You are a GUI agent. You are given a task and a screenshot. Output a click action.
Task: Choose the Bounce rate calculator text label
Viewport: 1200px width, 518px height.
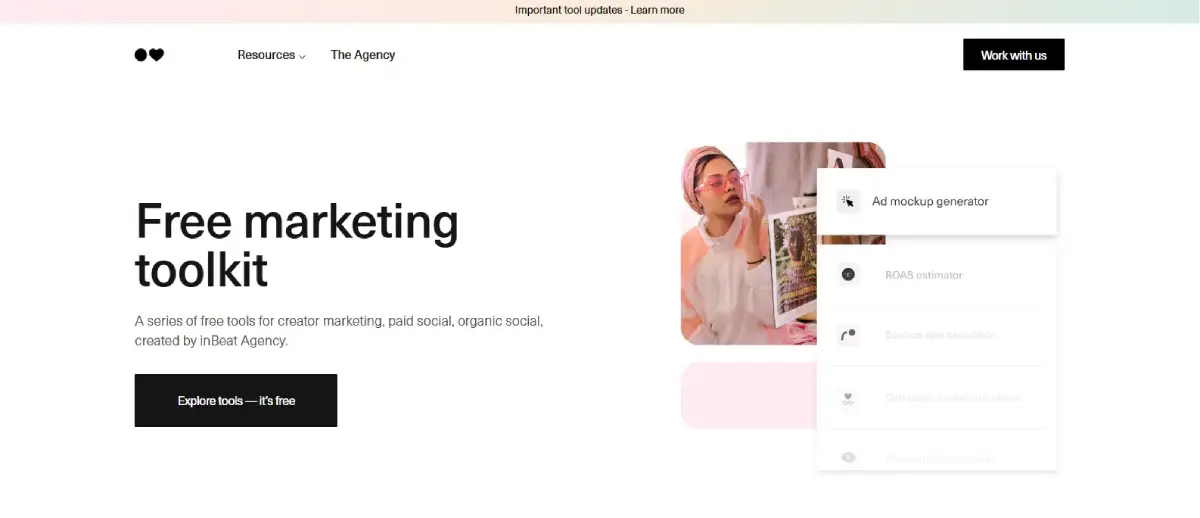940,335
